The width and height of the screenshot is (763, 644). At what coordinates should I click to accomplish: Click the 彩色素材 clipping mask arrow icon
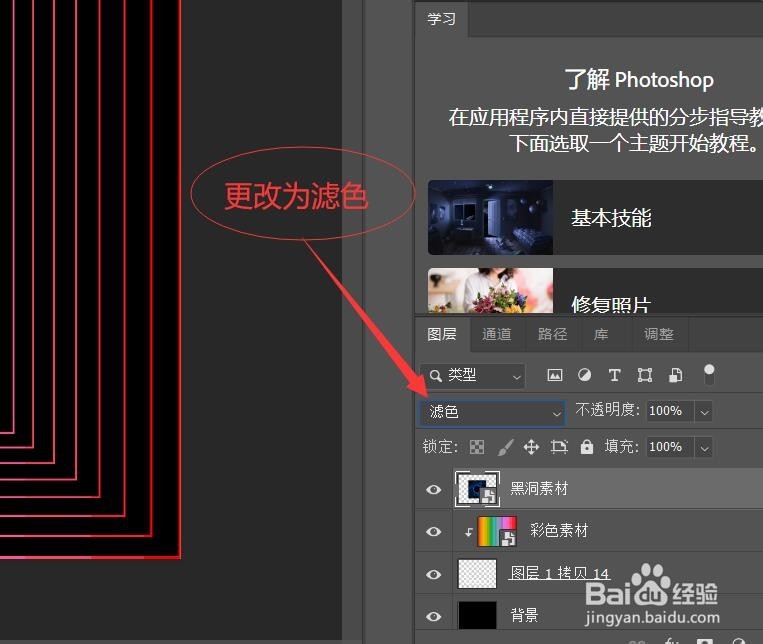coord(468,533)
